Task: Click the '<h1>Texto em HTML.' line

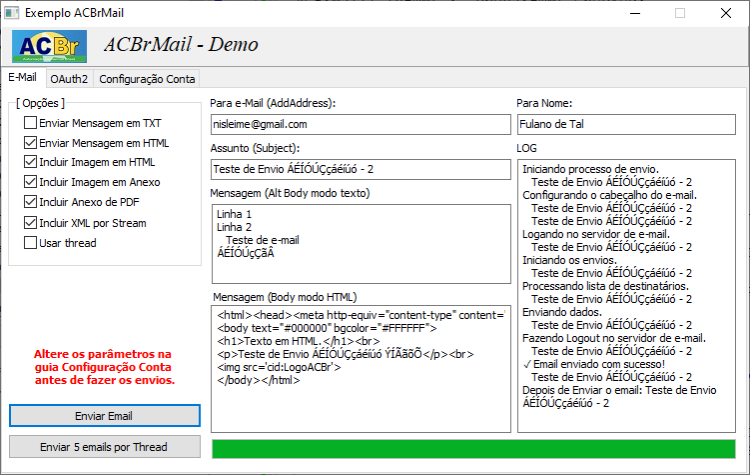Action: point(298,341)
